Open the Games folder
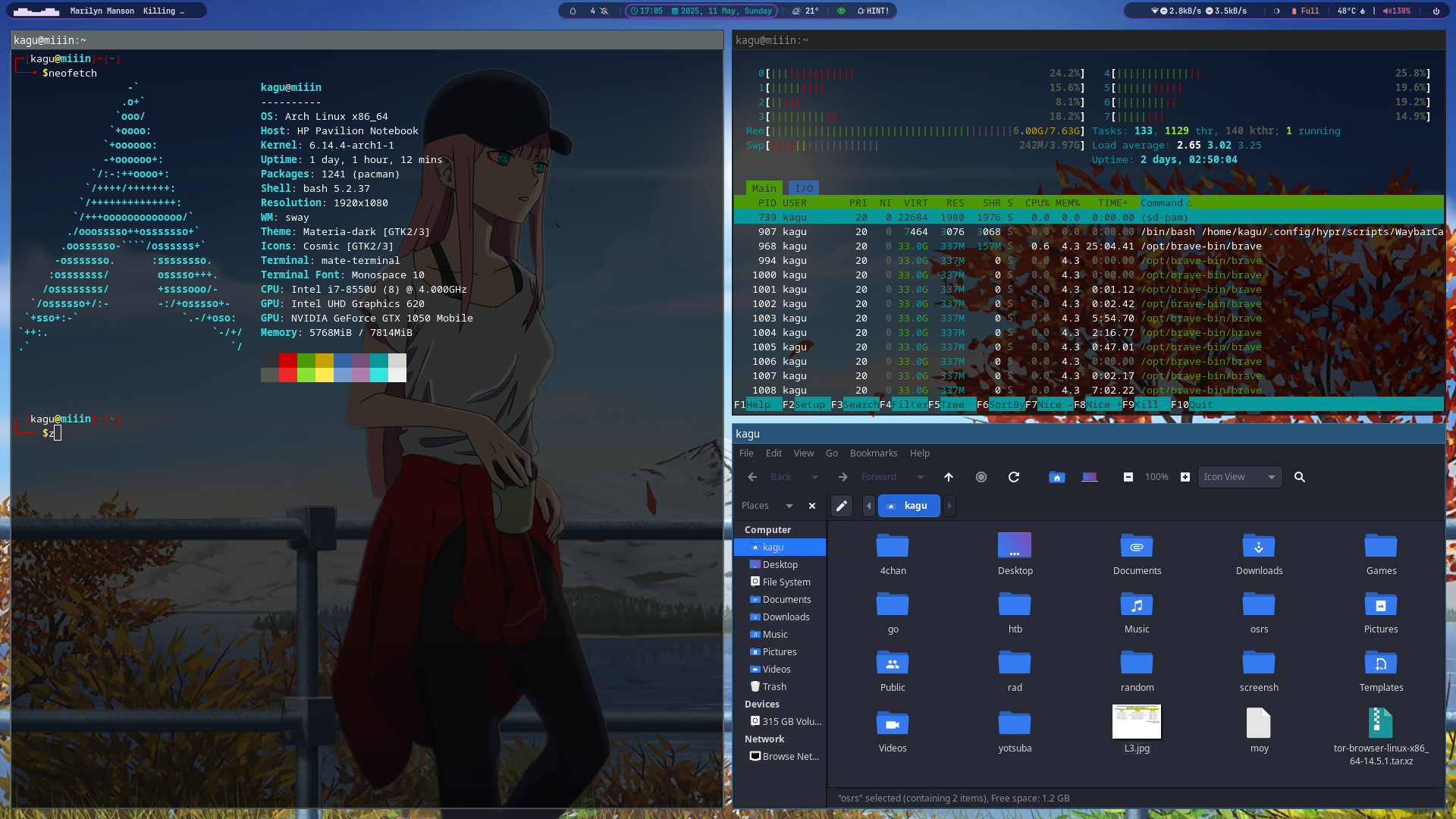 pos(1381,554)
